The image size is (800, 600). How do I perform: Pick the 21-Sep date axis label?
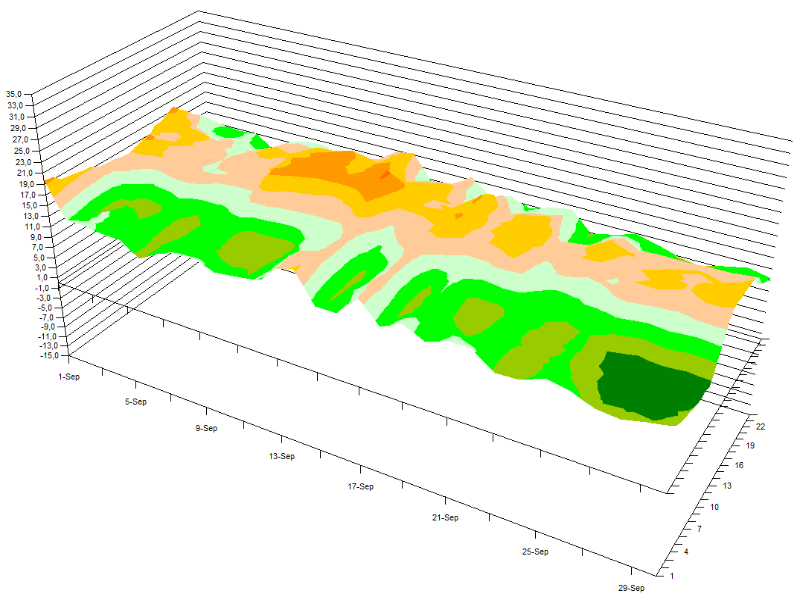point(445,517)
